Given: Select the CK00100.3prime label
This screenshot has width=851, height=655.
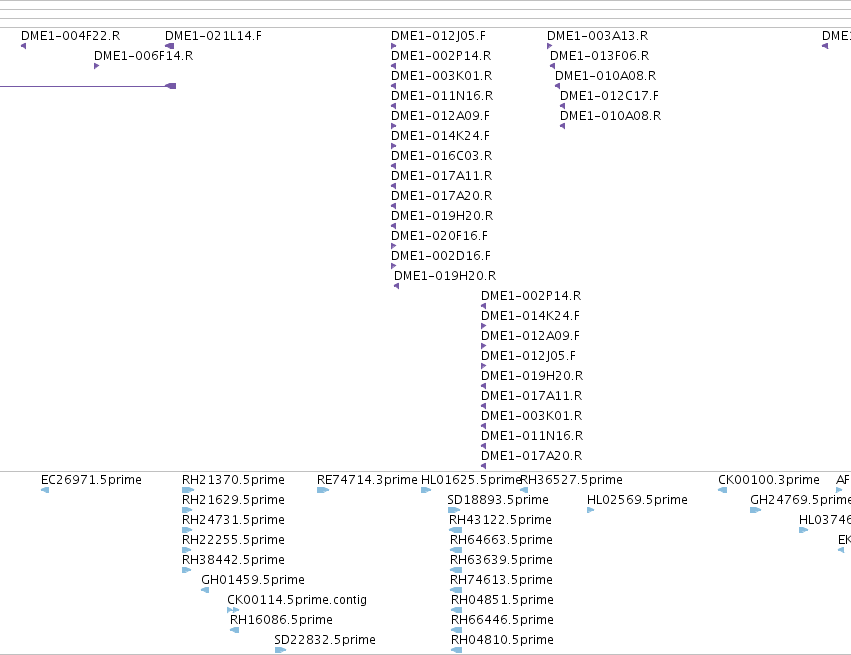Looking at the screenshot, I should click(x=769, y=480).
